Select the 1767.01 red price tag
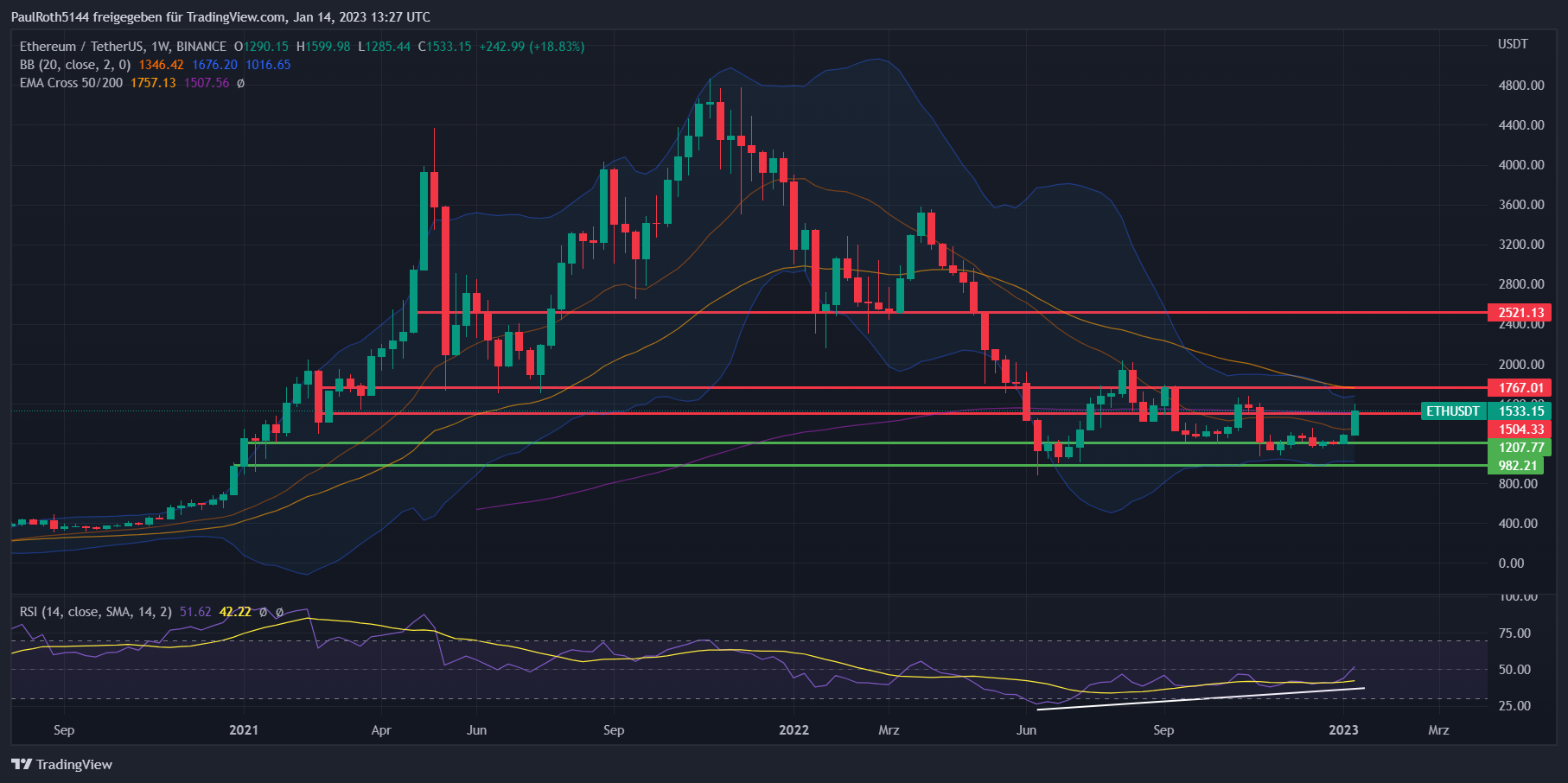Screen dimensions: 1568x783 coord(1520,388)
